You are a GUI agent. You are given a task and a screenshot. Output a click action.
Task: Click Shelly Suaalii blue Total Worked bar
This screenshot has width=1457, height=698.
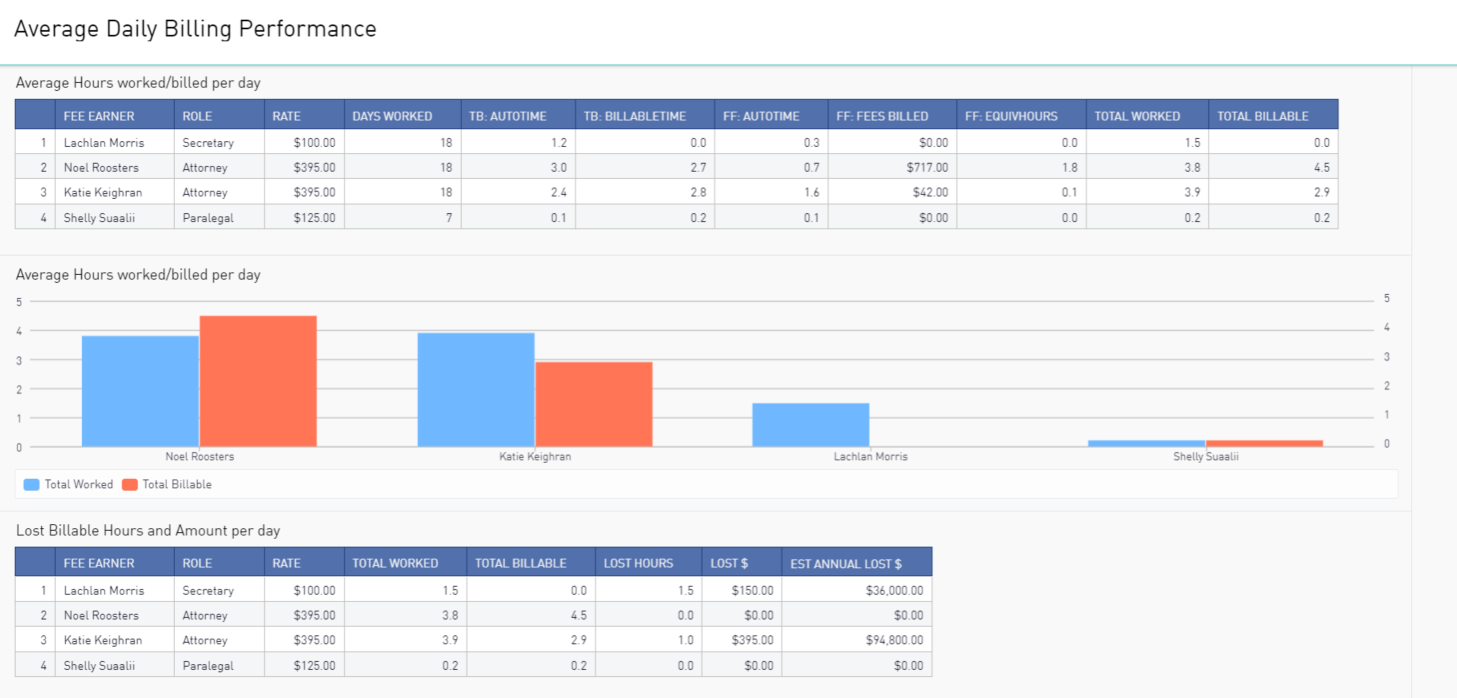click(x=1147, y=443)
